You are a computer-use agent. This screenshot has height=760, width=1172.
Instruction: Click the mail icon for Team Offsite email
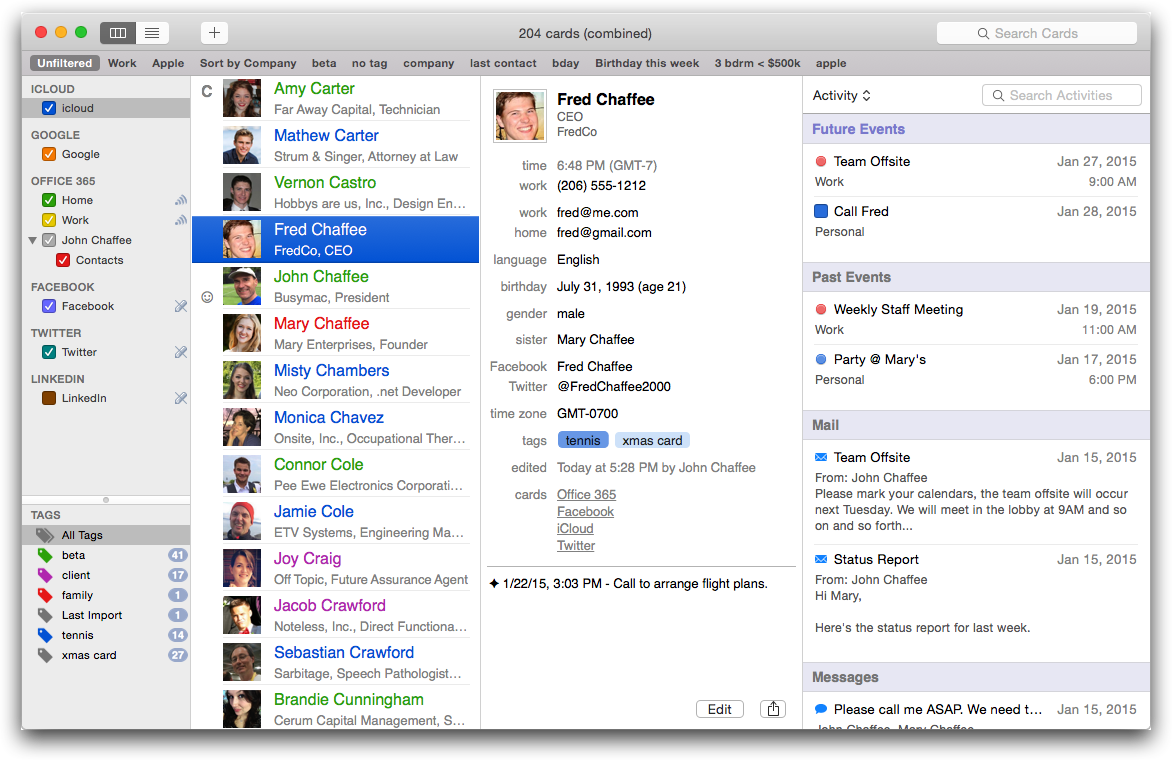pos(821,457)
